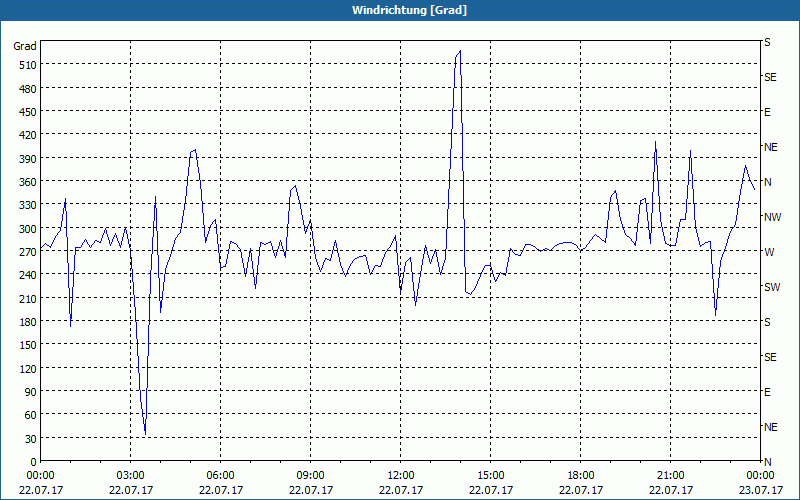Click the 22.07.17 date under 06:00

[x=220, y=490]
